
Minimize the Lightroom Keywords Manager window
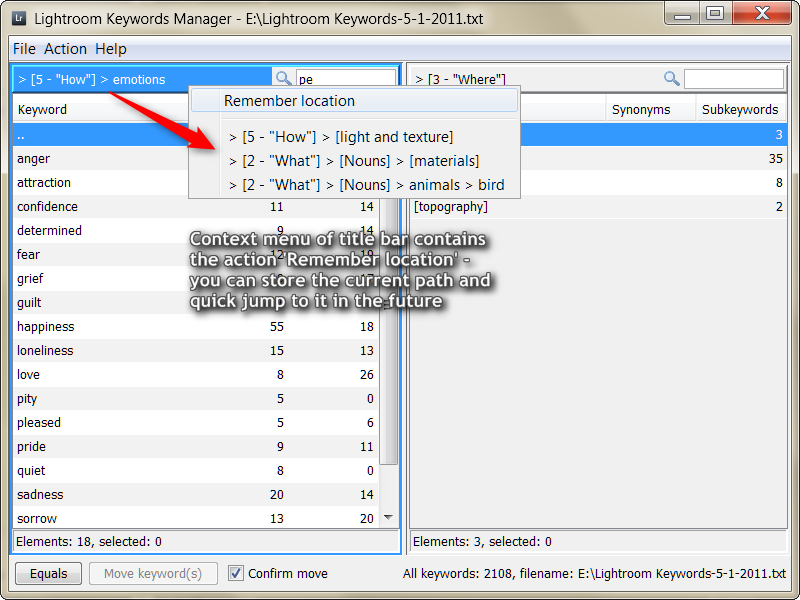click(x=682, y=14)
